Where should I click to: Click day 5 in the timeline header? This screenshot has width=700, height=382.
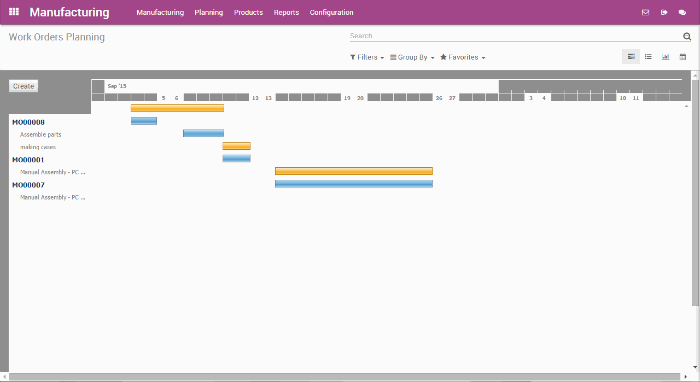163,98
